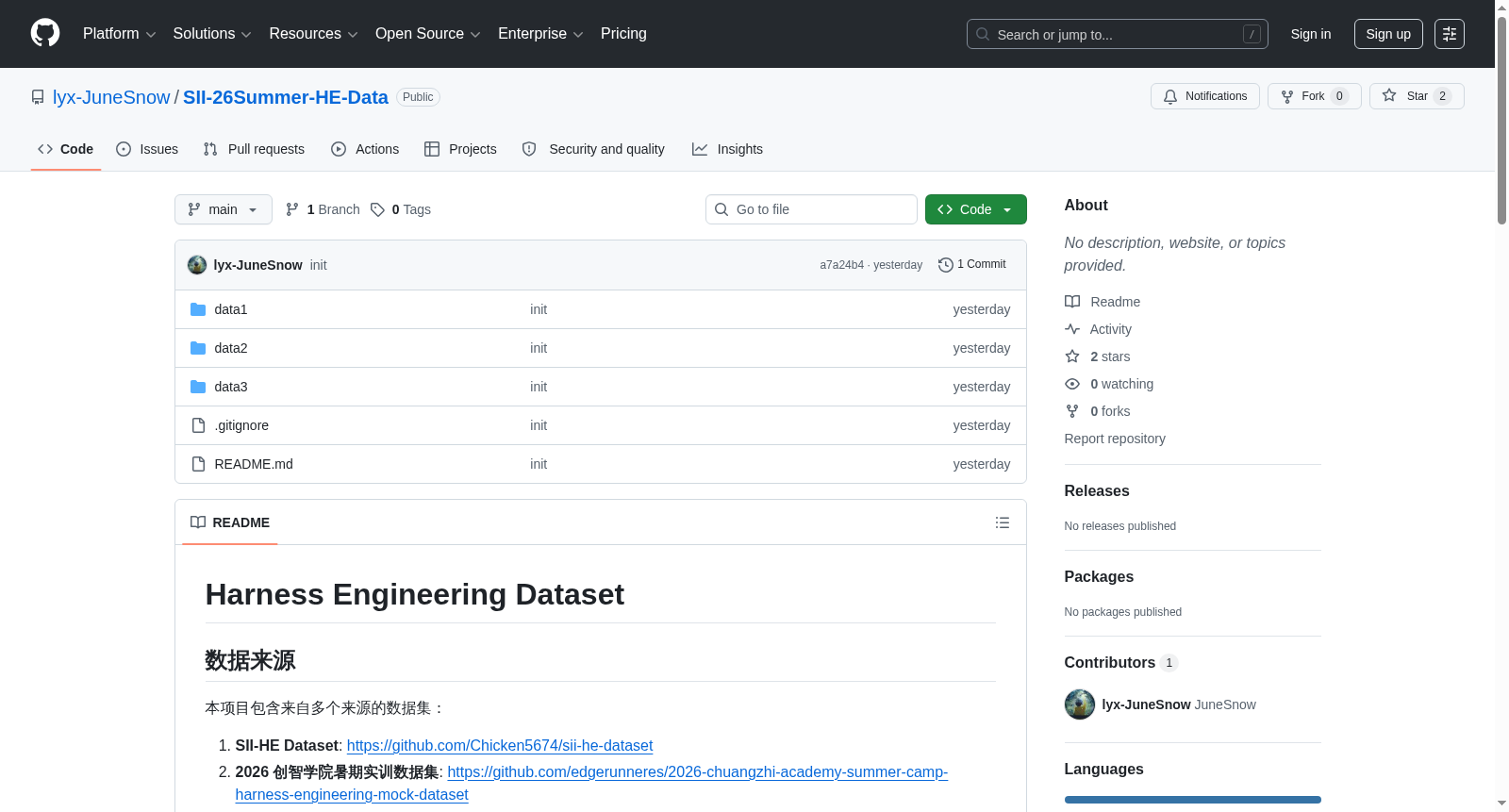Open the command palette icon button
1509x812 pixels.
[1449, 34]
